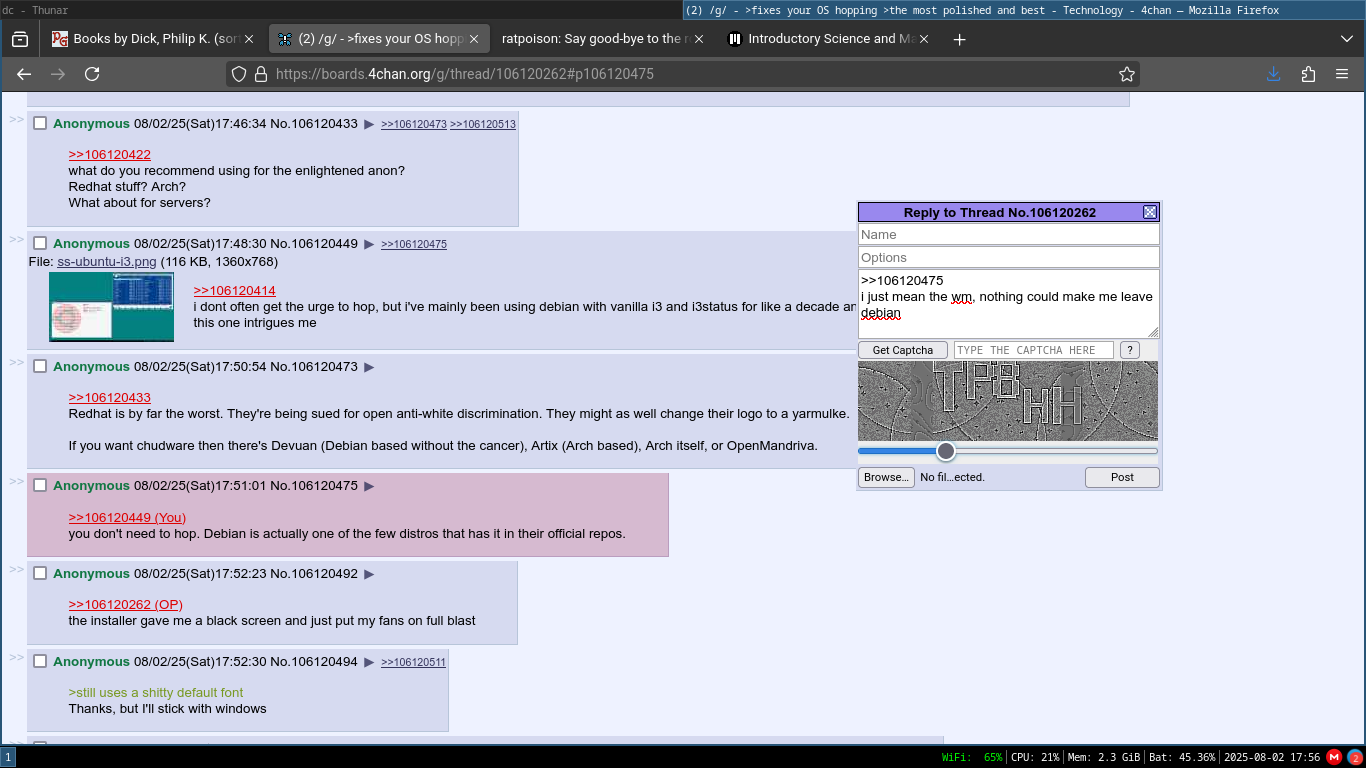Open the extensions menu
Image resolution: width=1366 pixels, height=768 pixels.
pos(1308,74)
